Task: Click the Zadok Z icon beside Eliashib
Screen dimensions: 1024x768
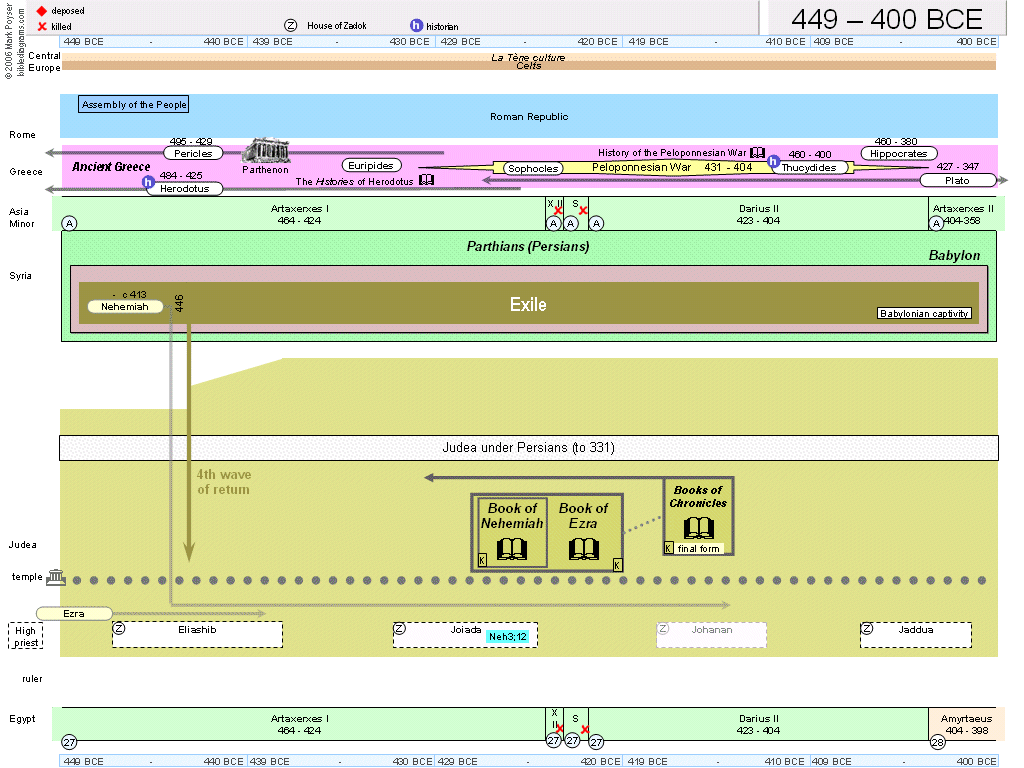Action: 119,628
